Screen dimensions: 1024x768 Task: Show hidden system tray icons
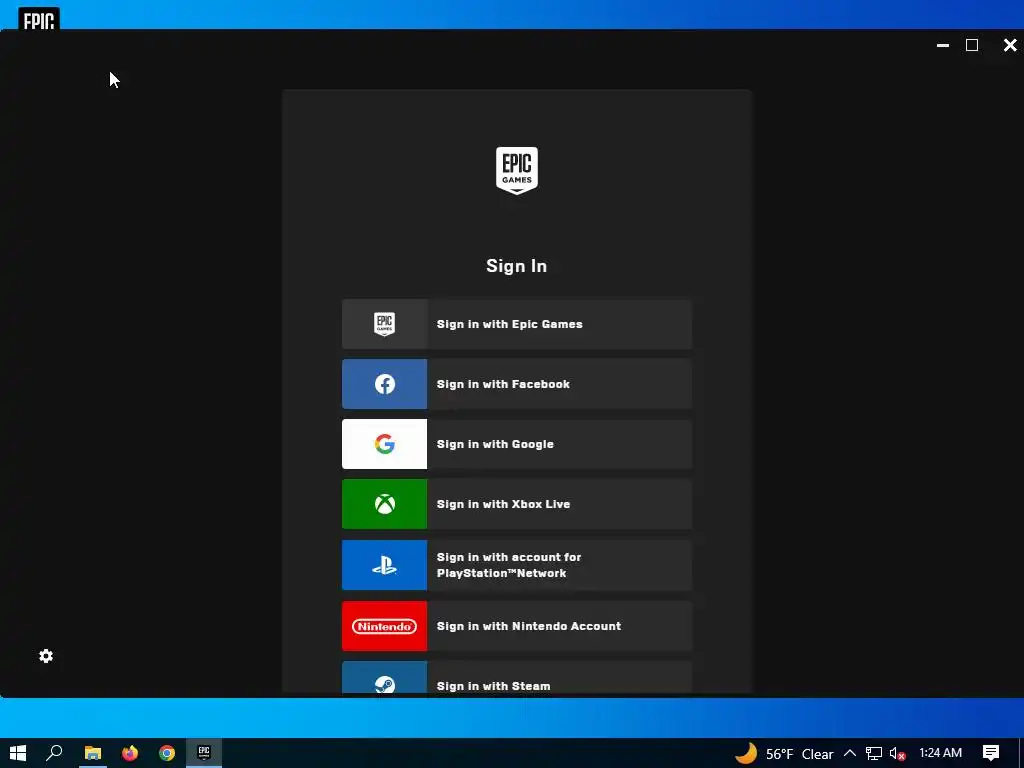850,754
